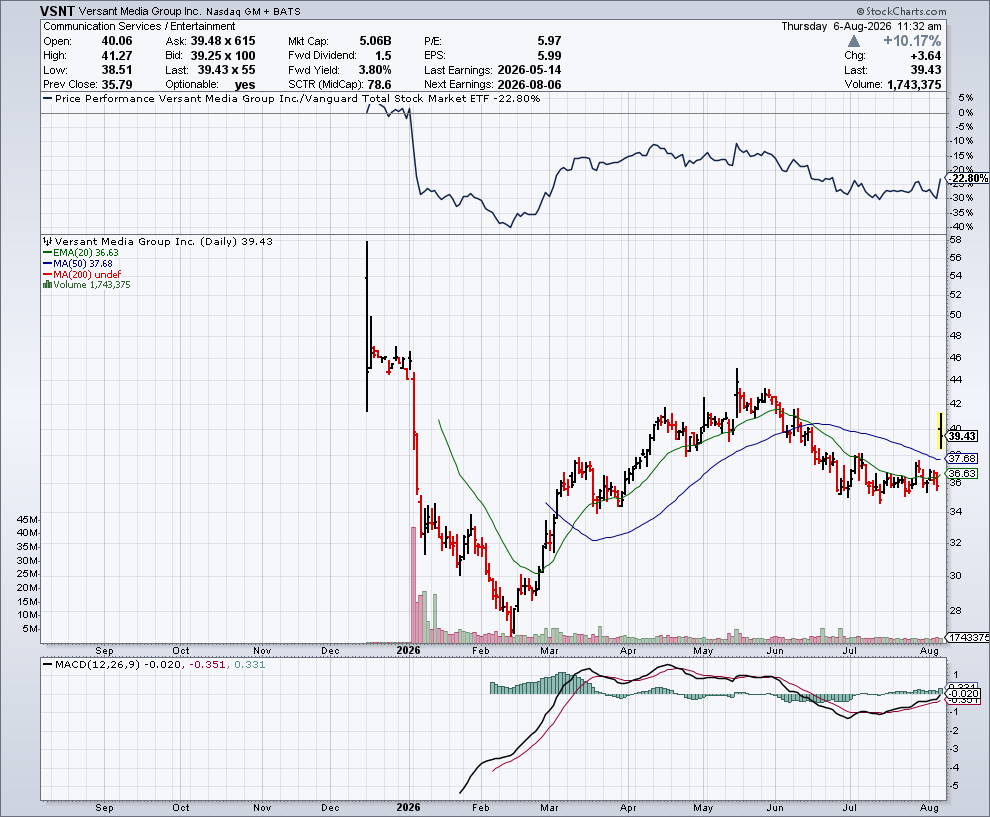Click the tall pink January volume spike bar

coord(414,585)
